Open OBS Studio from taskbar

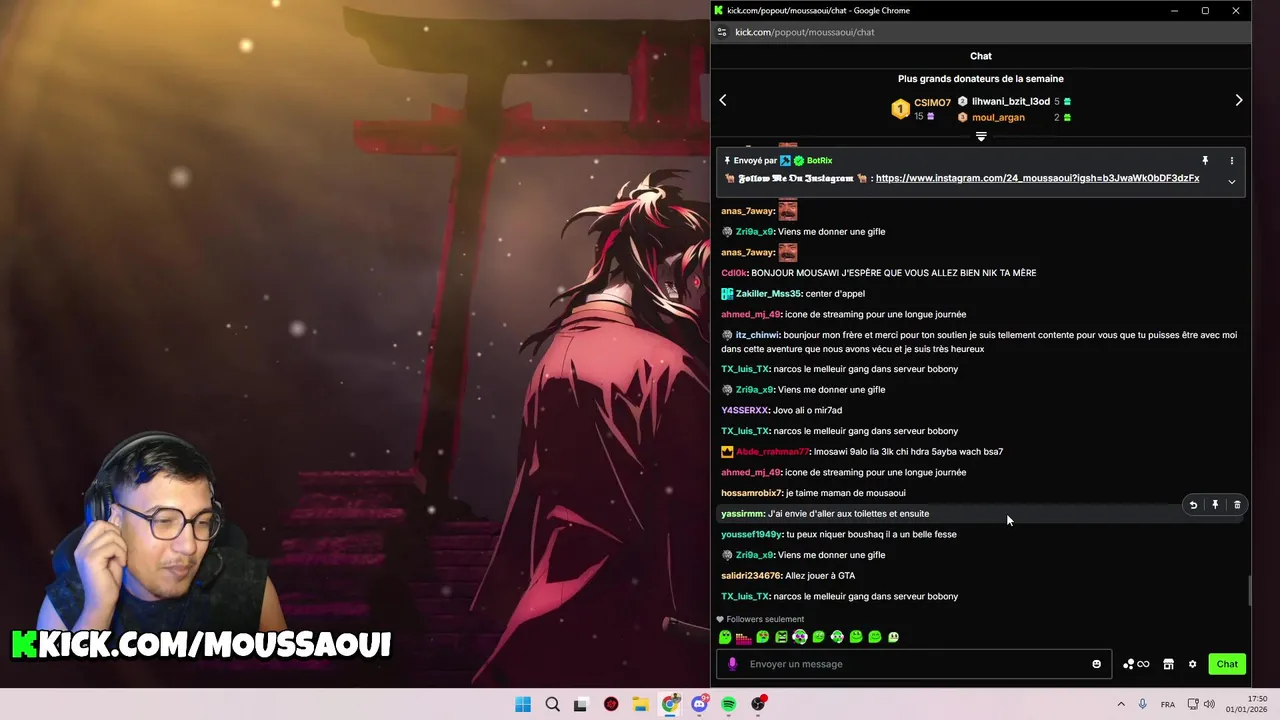(759, 704)
